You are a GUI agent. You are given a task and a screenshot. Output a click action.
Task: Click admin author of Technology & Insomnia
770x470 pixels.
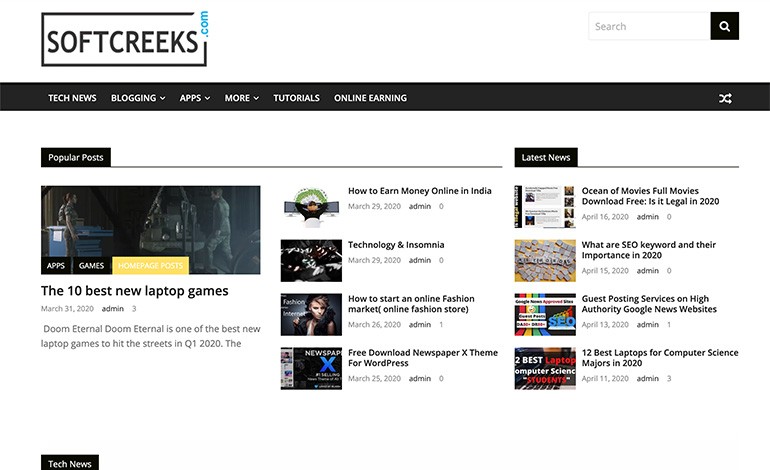pos(420,260)
